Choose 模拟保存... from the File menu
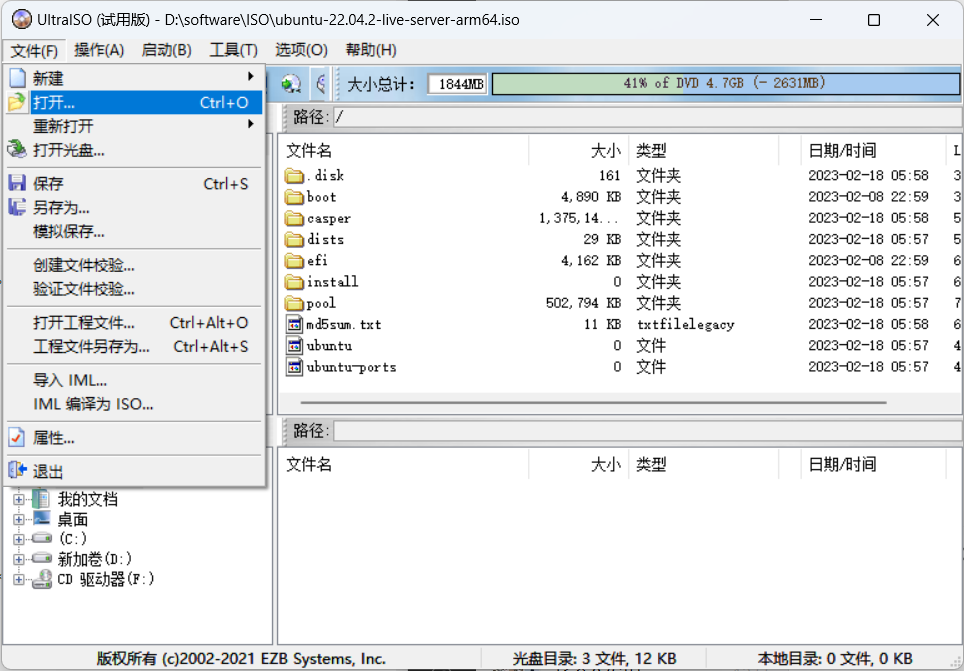The image size is (964, 671). pyautogui.click(x=135, y=232)
